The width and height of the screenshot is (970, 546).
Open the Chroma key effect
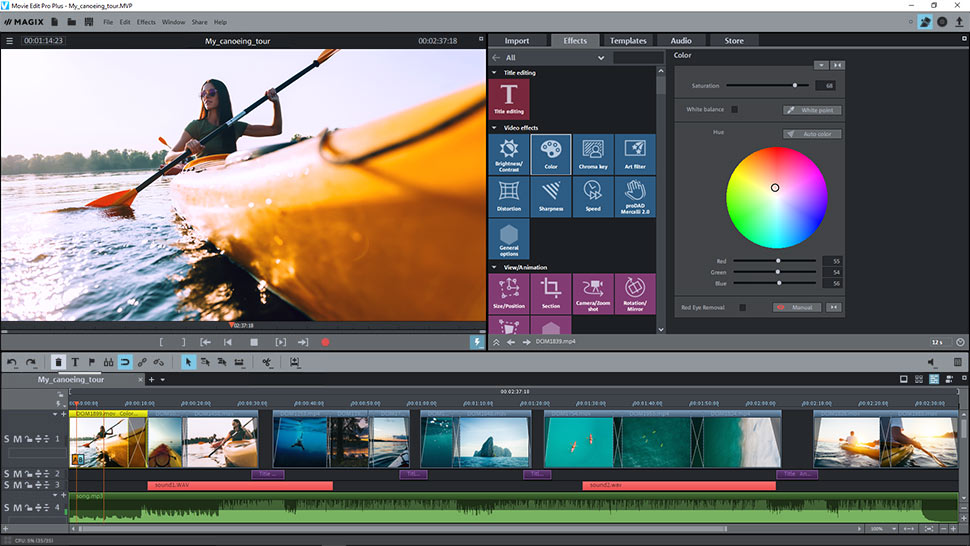[x=592, y=154]
